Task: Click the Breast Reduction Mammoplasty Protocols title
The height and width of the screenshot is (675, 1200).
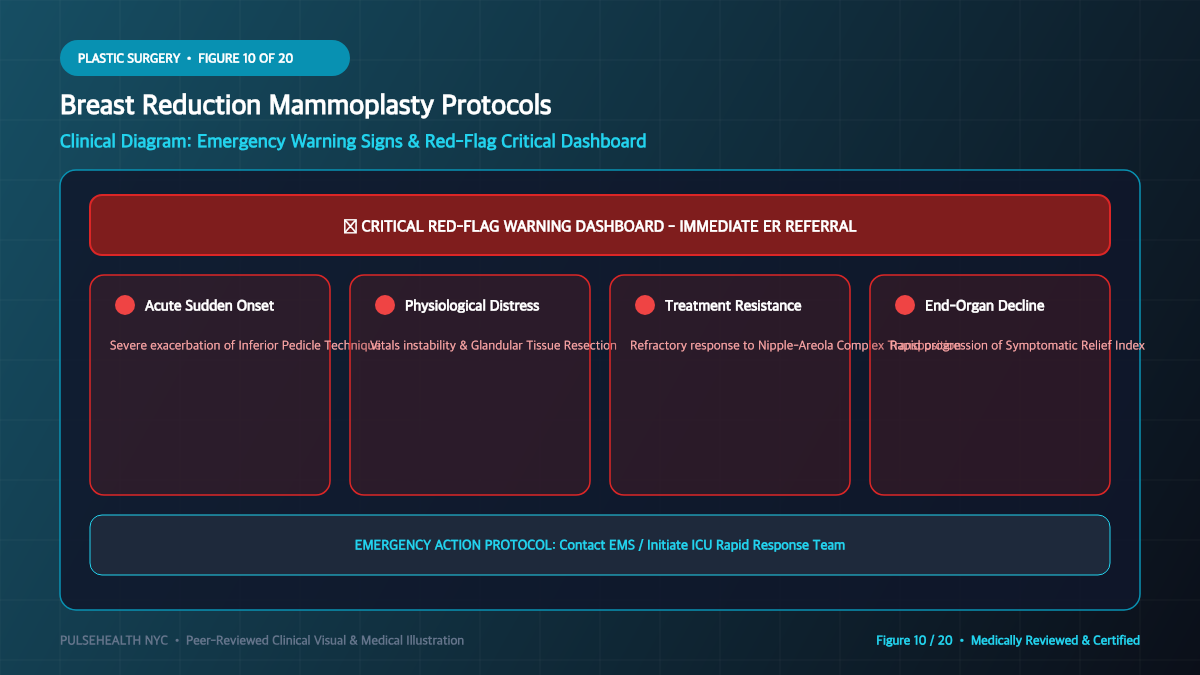Action: [306, 105]
